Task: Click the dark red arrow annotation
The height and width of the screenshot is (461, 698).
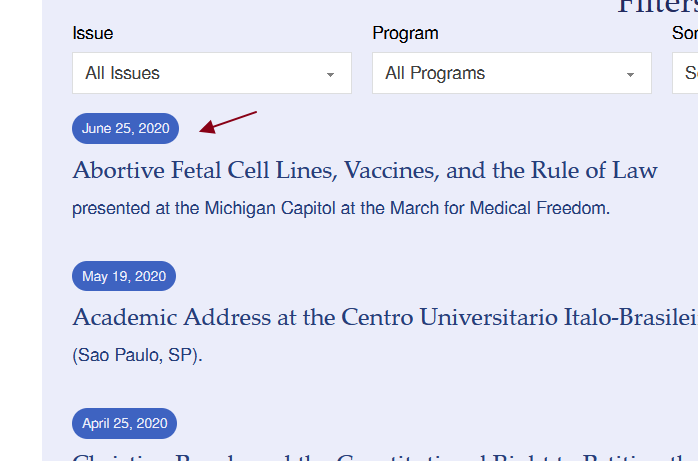Action: (x=227, y=122)
